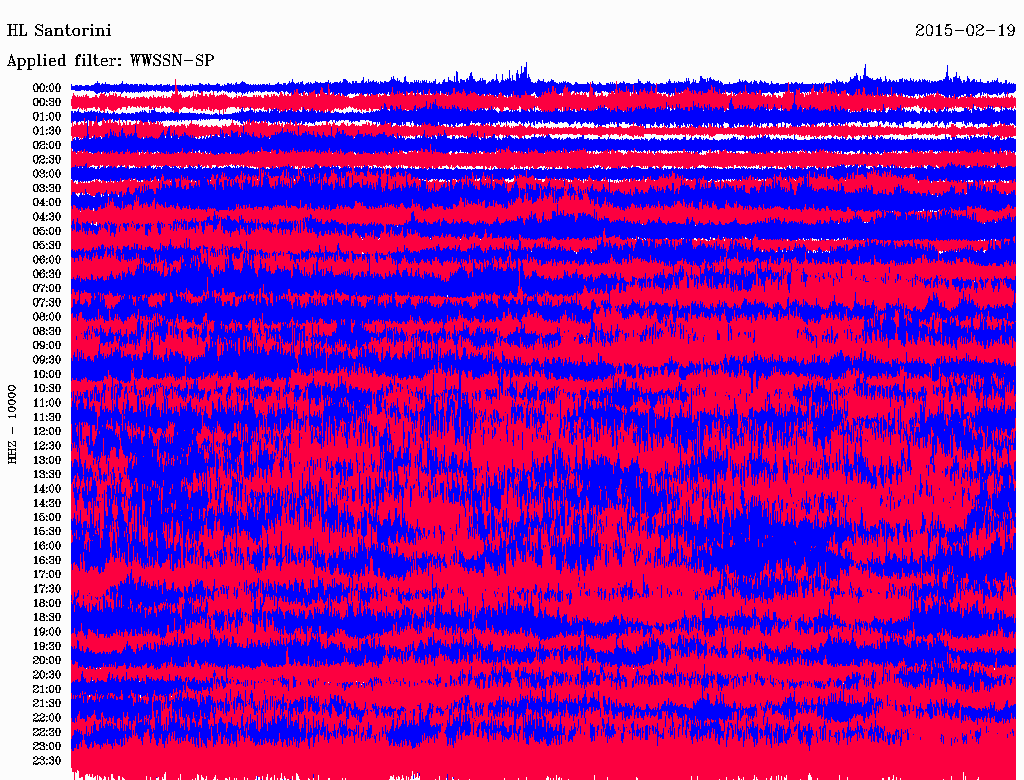
Task: Click the 00:00 time label
Action: tap(46, 88)
